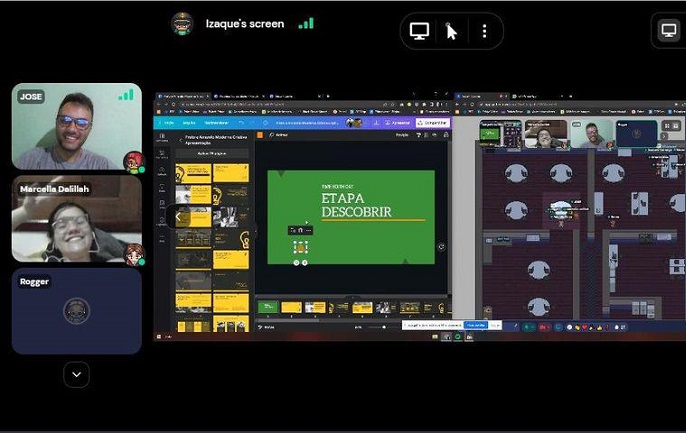Select the pointer cursor tool

pos(452,31)
